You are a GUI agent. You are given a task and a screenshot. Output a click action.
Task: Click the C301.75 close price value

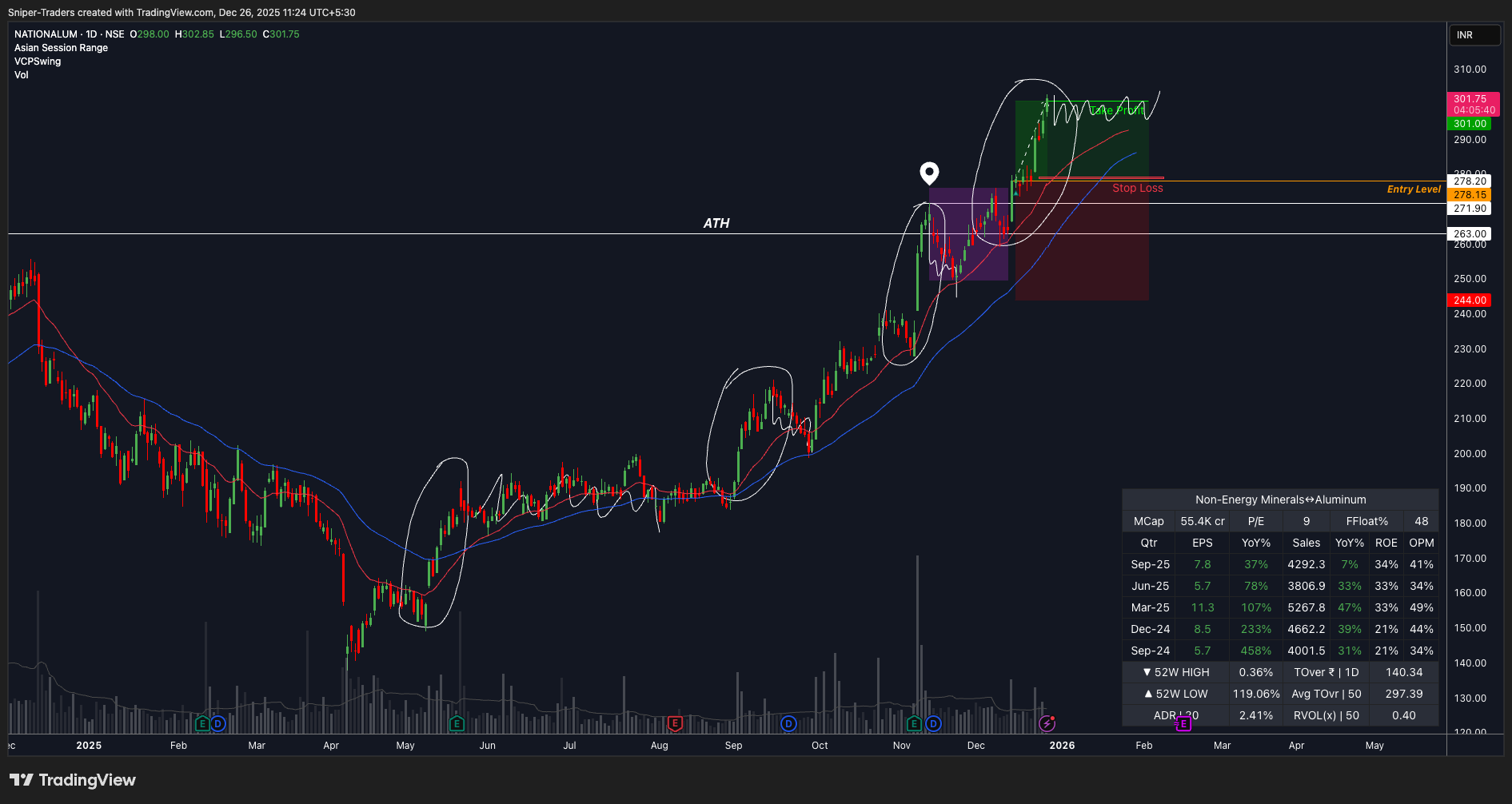point(281,34)
